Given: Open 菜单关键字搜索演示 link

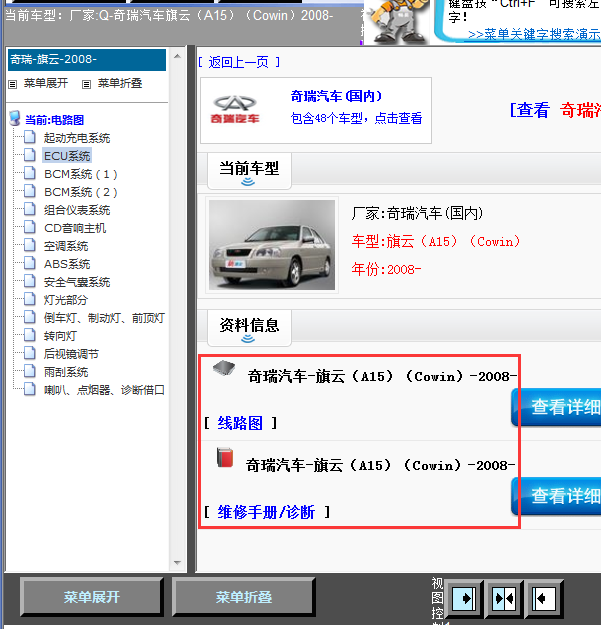Looking at the screenshot, I should coord(534,35).
